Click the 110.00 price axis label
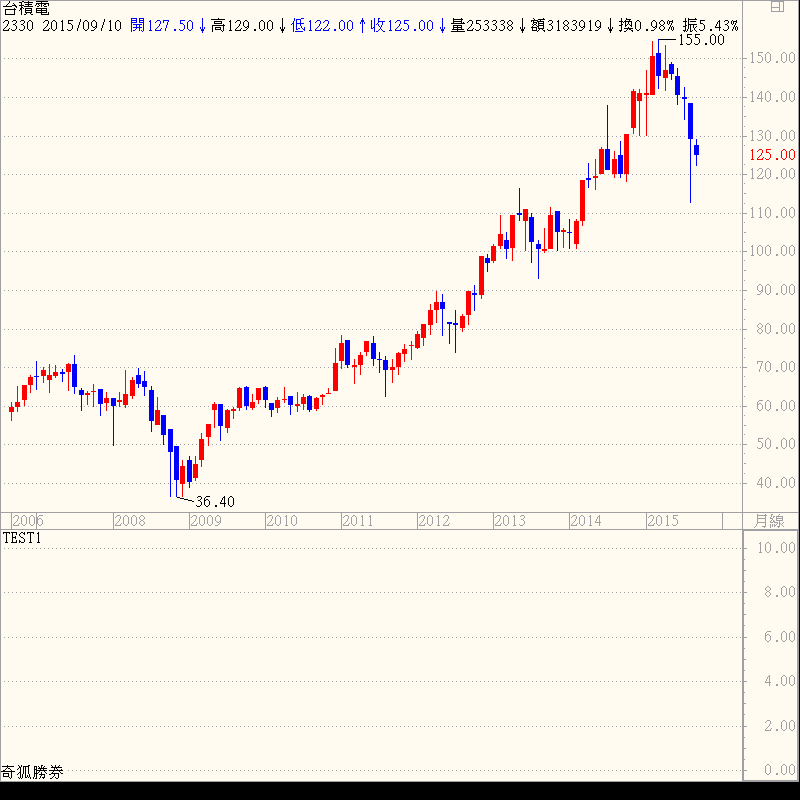 [x=772, y=213]
